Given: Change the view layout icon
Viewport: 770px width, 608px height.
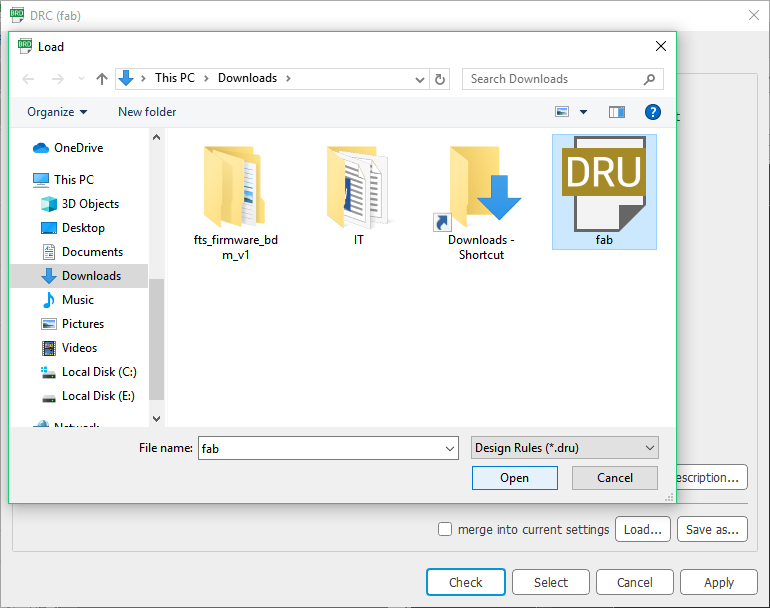Looking at the screenshot, I should (x=562, y=112).
